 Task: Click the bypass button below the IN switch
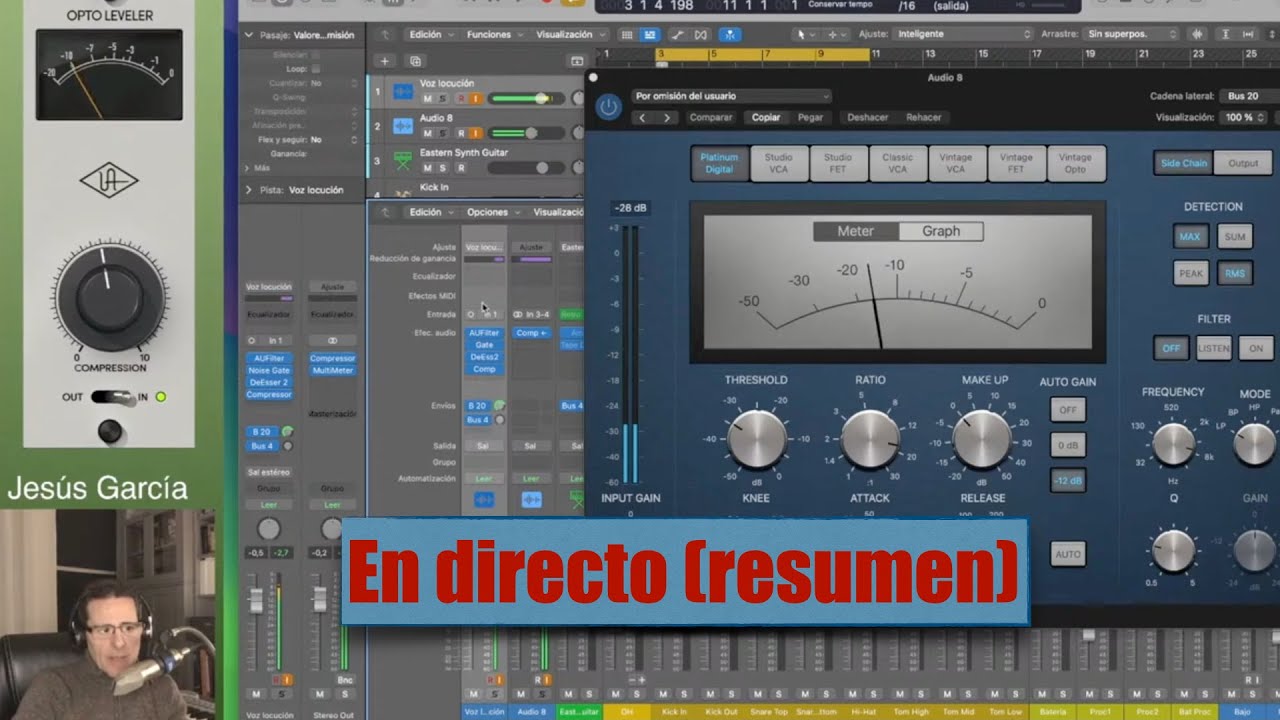tap(110, 431)
